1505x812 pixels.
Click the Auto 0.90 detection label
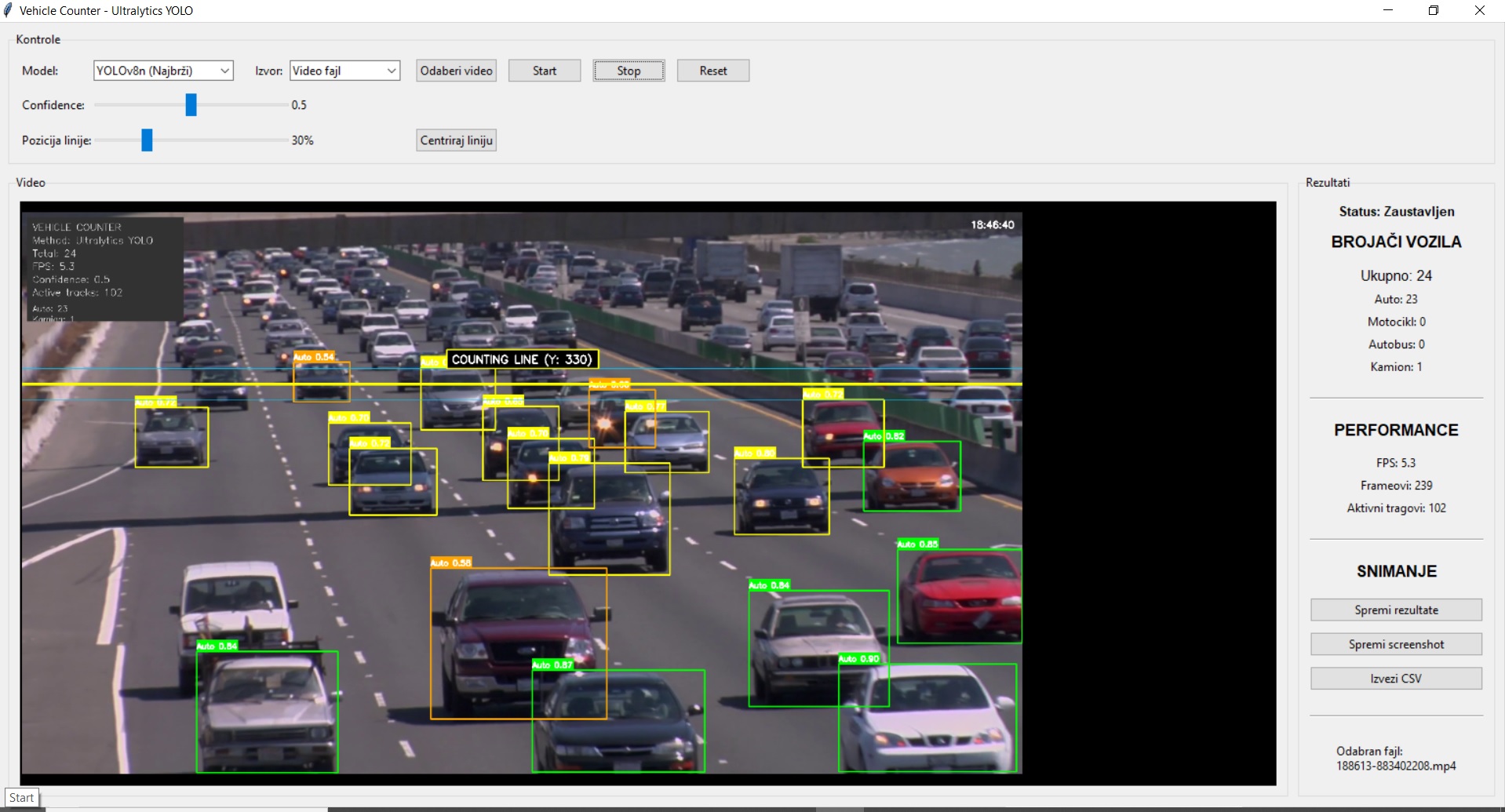tap(859, 659)
